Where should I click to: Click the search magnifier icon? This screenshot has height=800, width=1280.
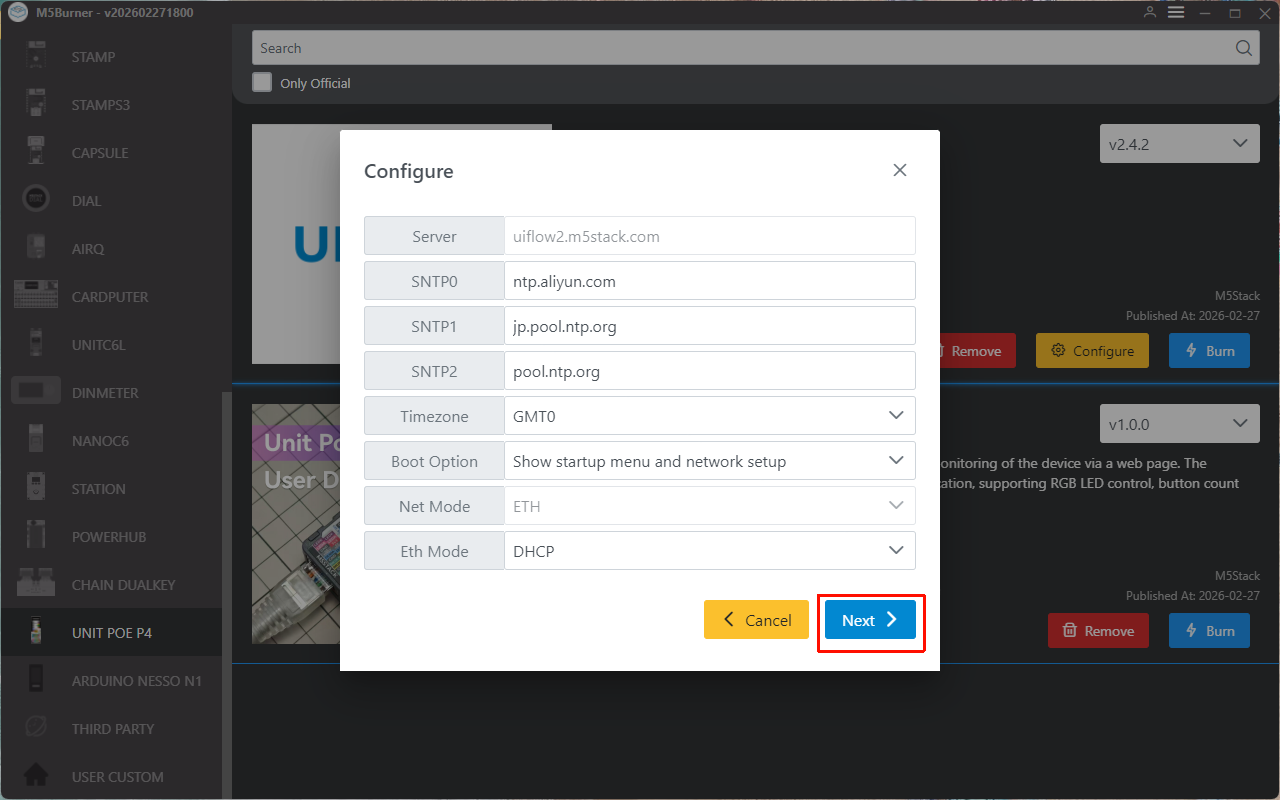coord(1243,48)
